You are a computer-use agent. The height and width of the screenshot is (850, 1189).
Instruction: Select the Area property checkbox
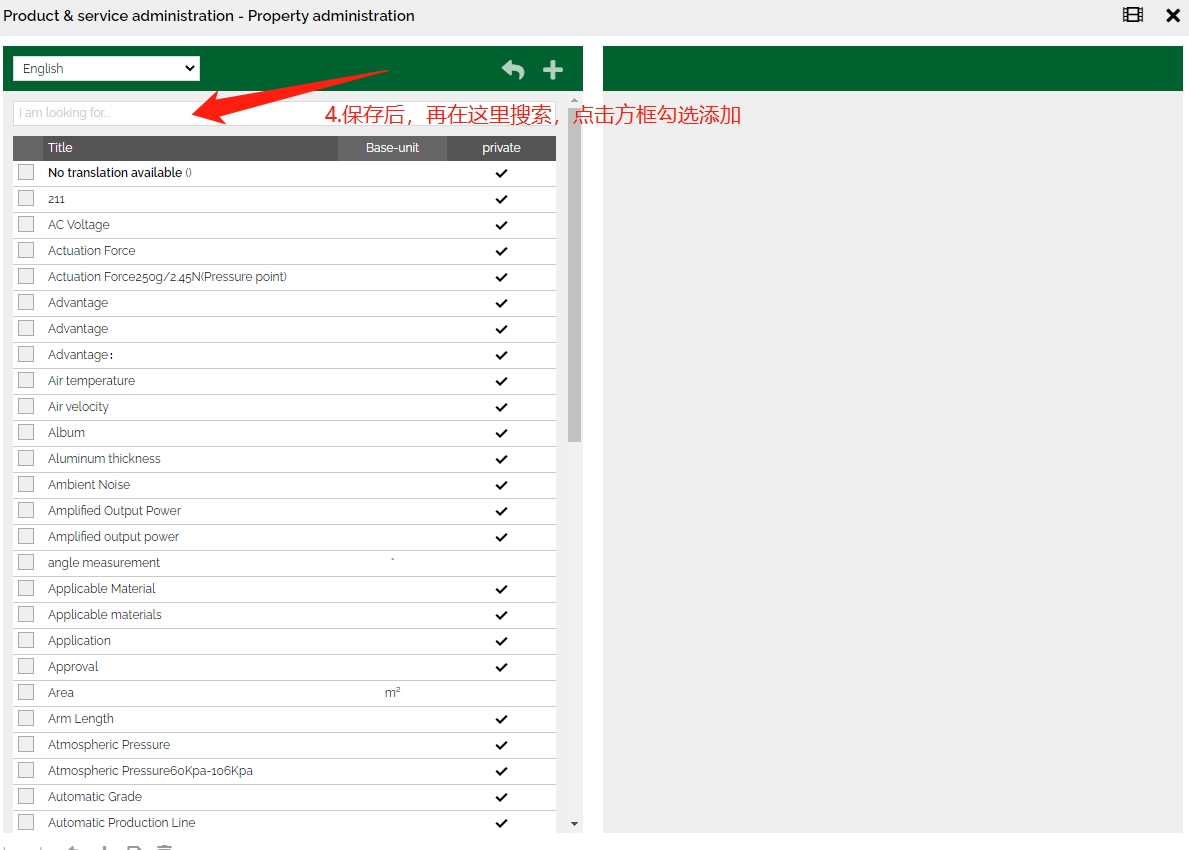[26, 692]
